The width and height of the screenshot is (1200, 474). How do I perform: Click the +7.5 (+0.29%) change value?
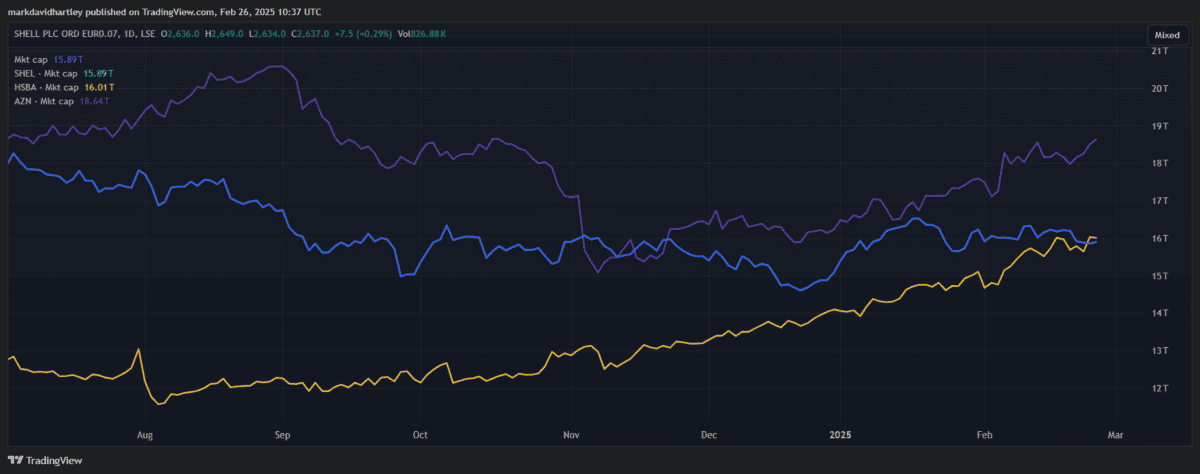click(x=364, y=34)
